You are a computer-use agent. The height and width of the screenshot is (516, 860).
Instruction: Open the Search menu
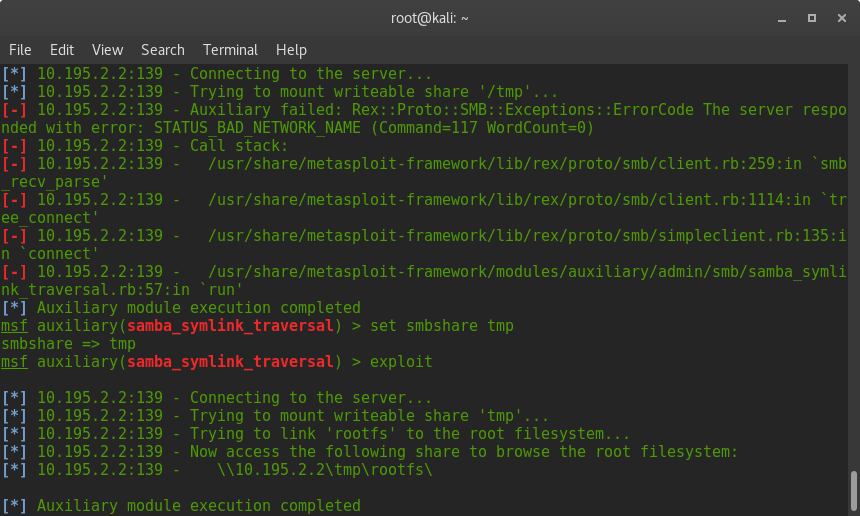[163, 50]
